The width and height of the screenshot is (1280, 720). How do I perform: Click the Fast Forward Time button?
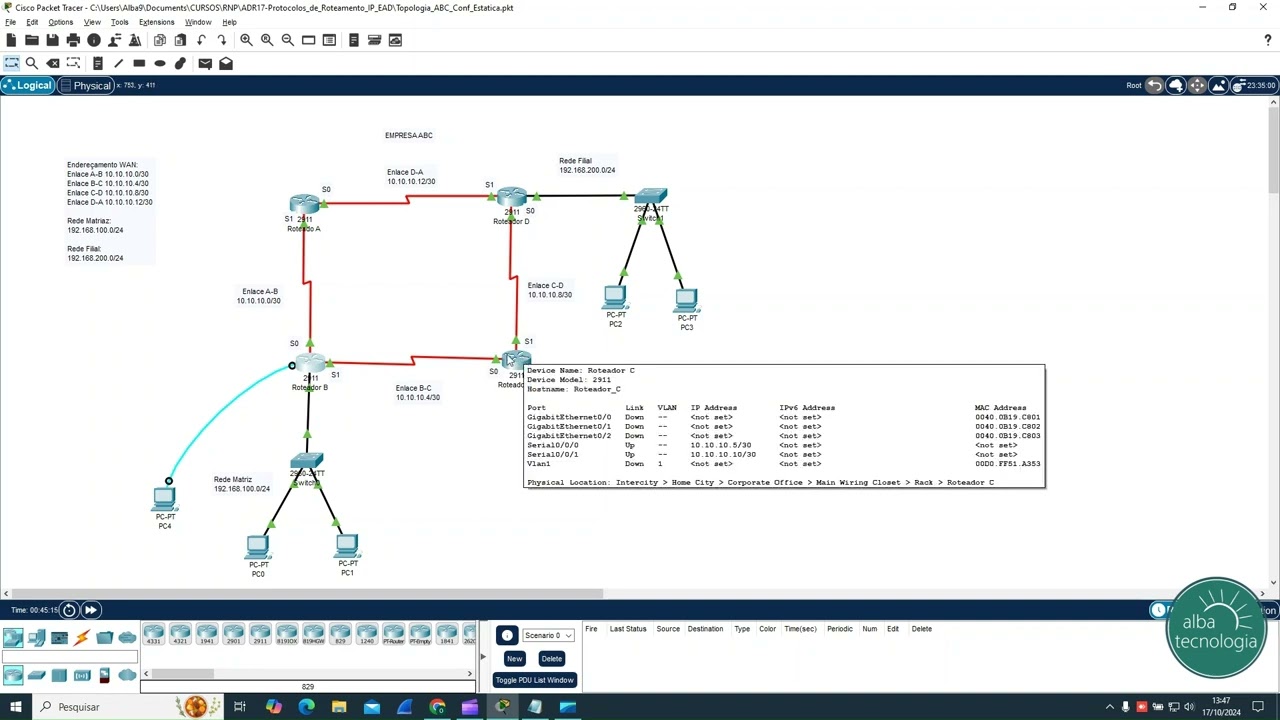(x=90, y=610)
